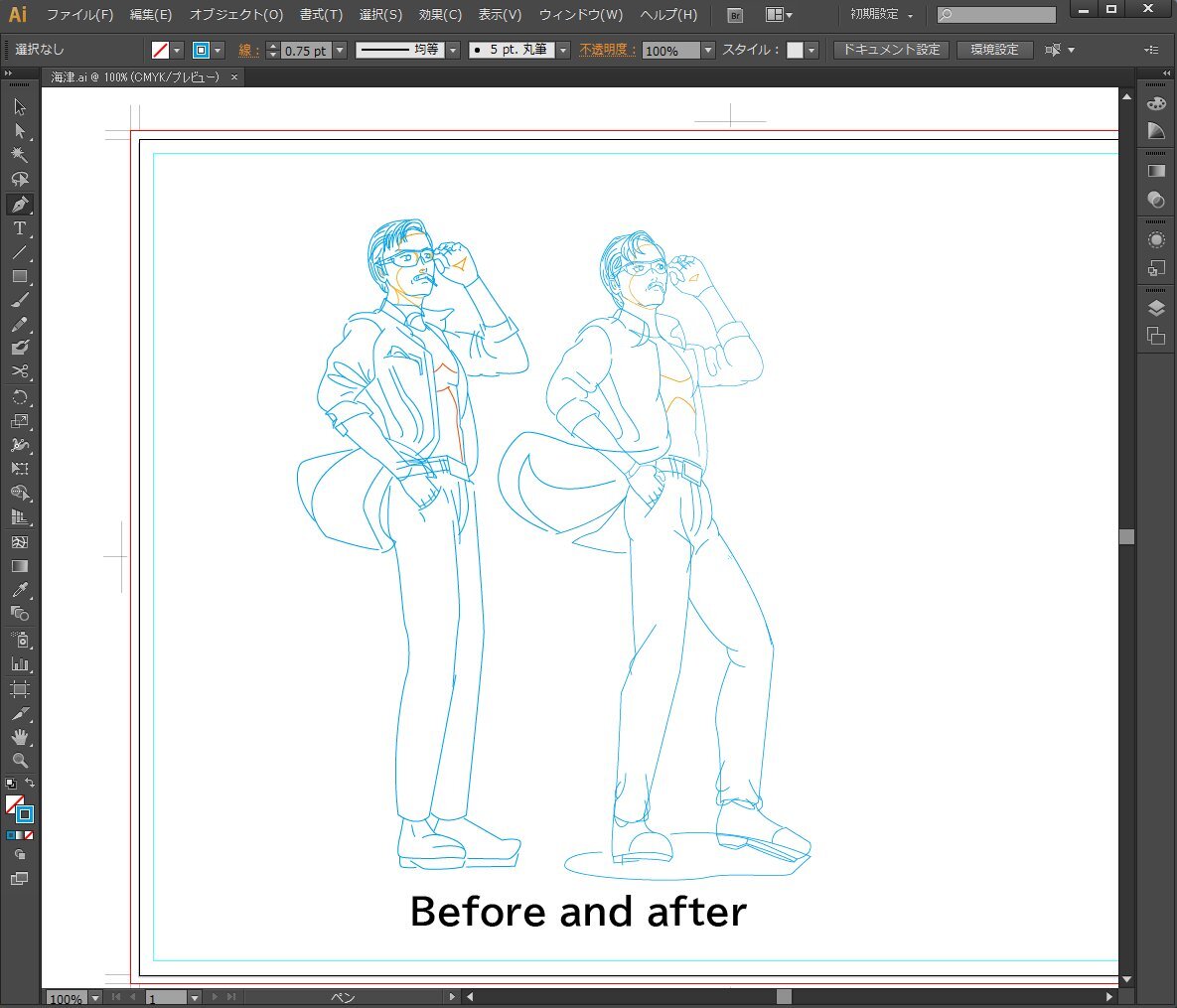This screenshot has height=1008, width=1177.
Task: Select the Blend tool
Action: pyautogui.click(x=20, y=614)
